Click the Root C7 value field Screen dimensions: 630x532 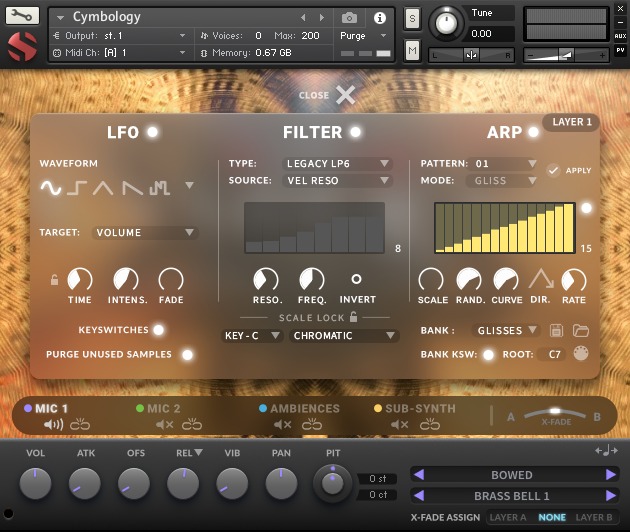tap(554, 354)
